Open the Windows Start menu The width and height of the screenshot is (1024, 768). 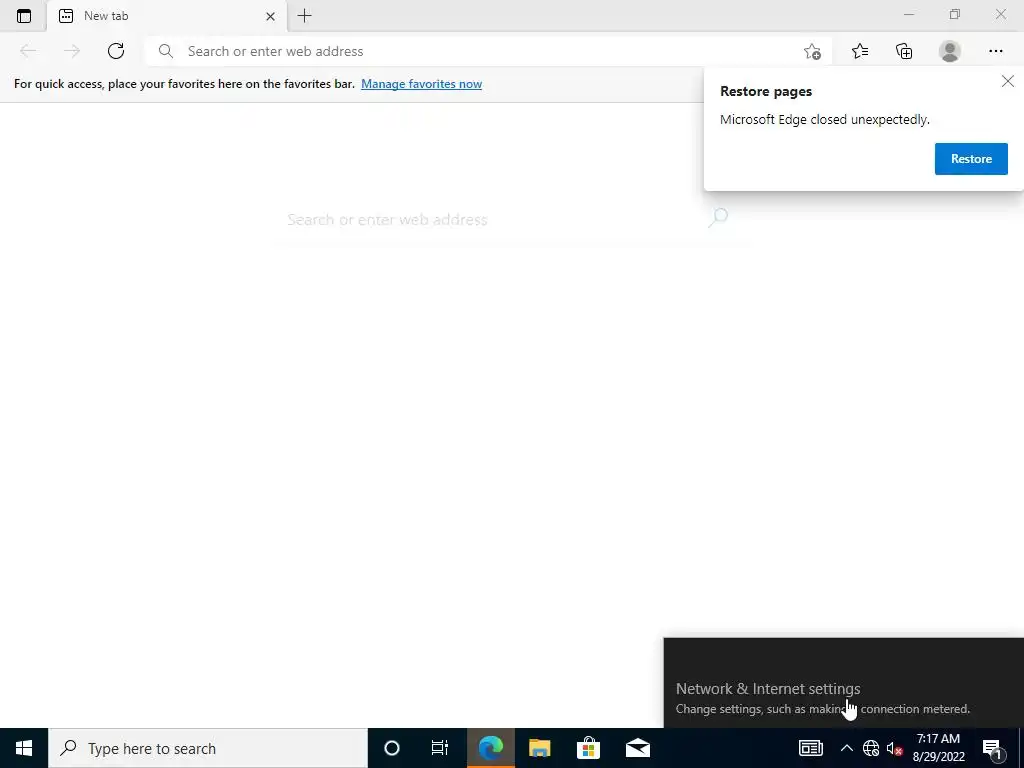coord(24,748)
